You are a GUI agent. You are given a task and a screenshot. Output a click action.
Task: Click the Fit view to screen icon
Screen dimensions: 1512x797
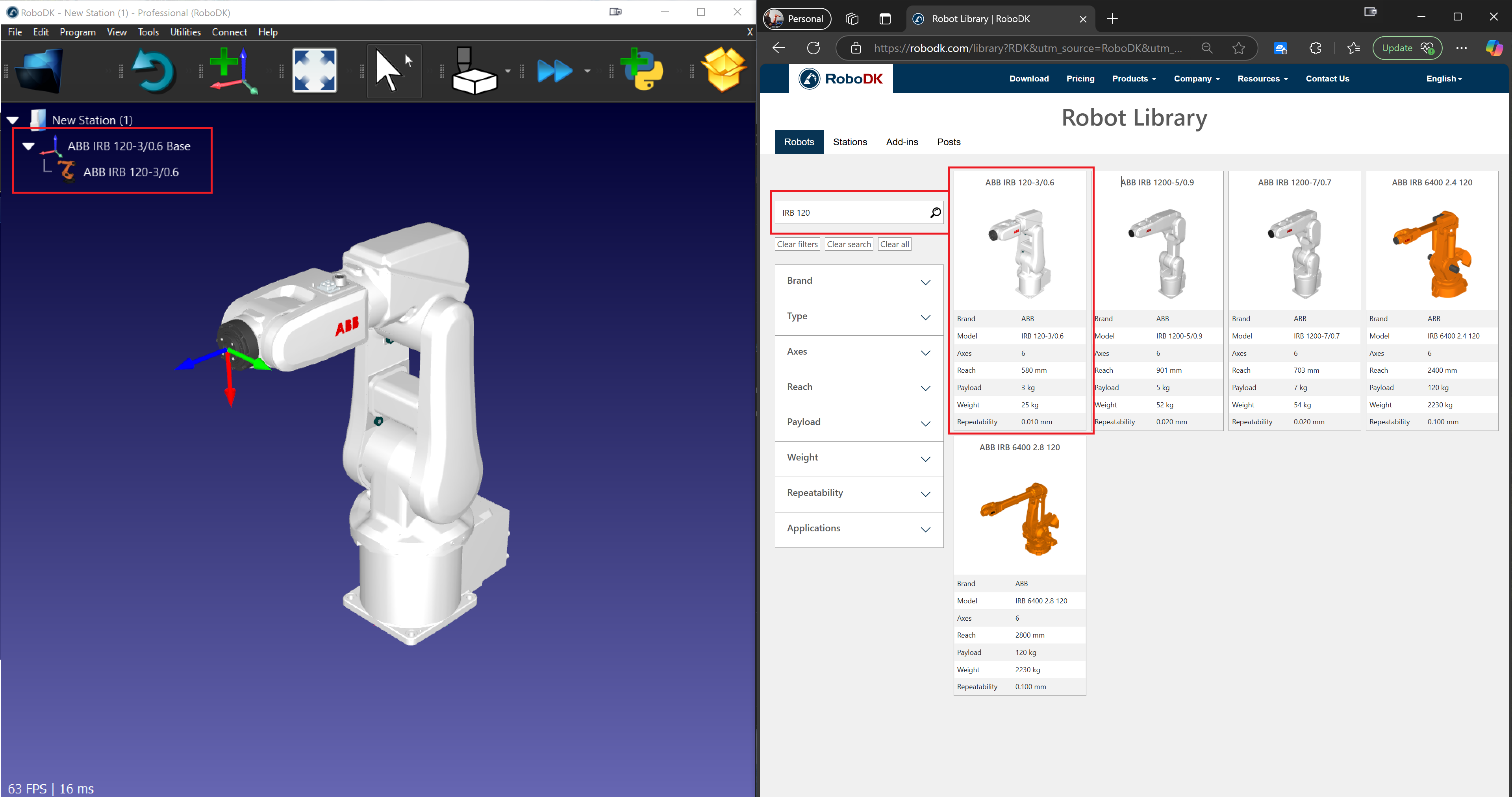point(315,70)
